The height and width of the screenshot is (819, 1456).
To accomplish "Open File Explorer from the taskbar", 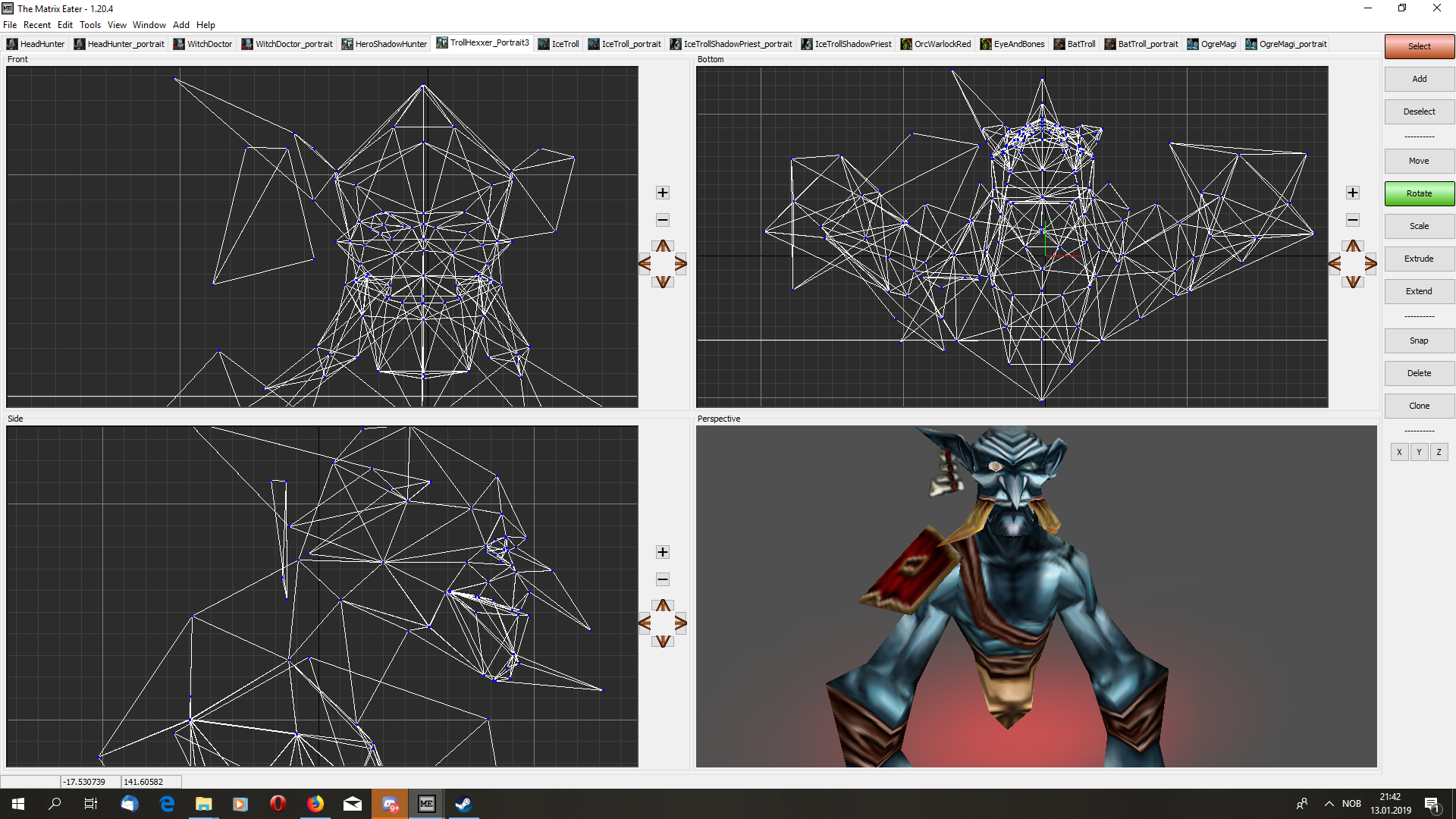I will [x=204, y=804].
